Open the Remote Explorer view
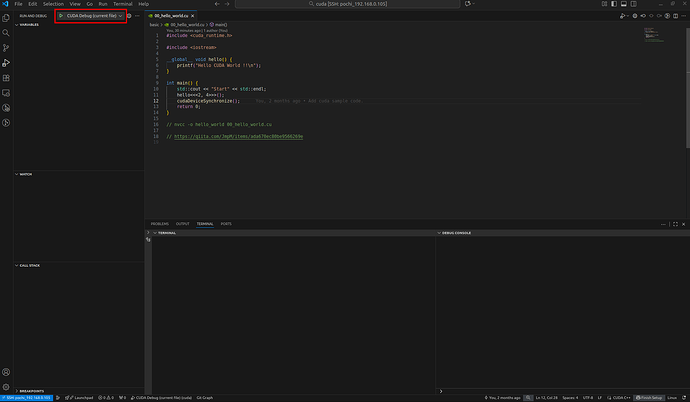The height and width of the screenshot is (402, 690). [x=6, y=93]
